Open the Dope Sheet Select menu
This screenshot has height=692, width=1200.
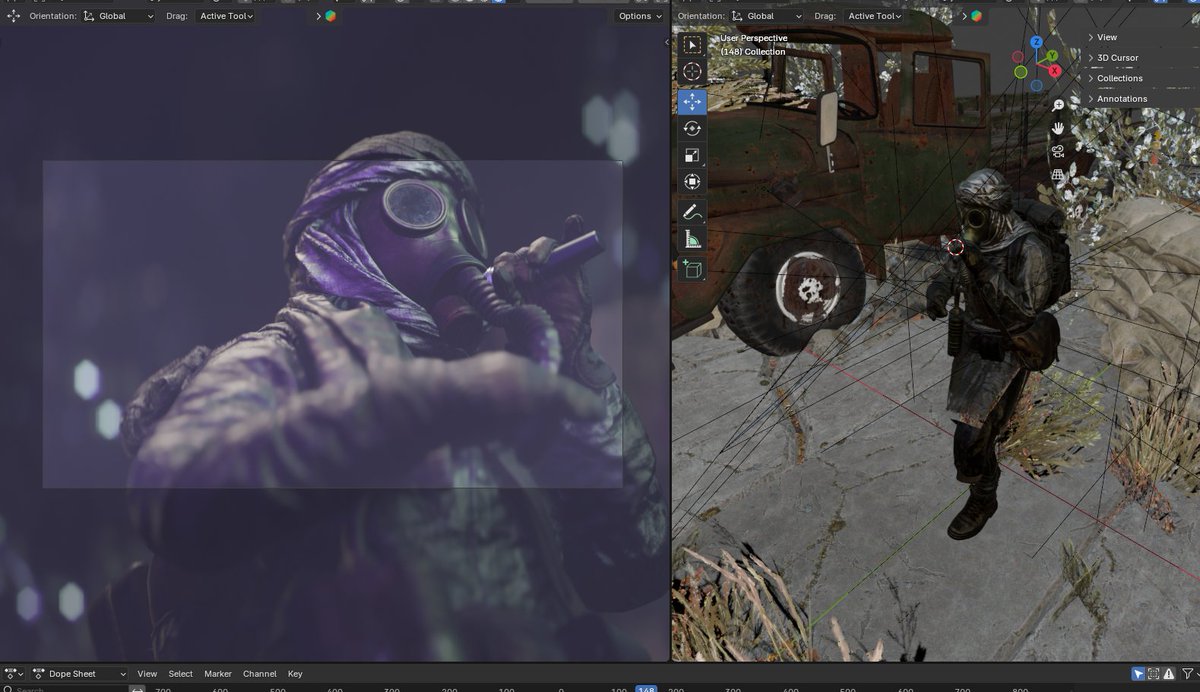click(x=180, y=674)
